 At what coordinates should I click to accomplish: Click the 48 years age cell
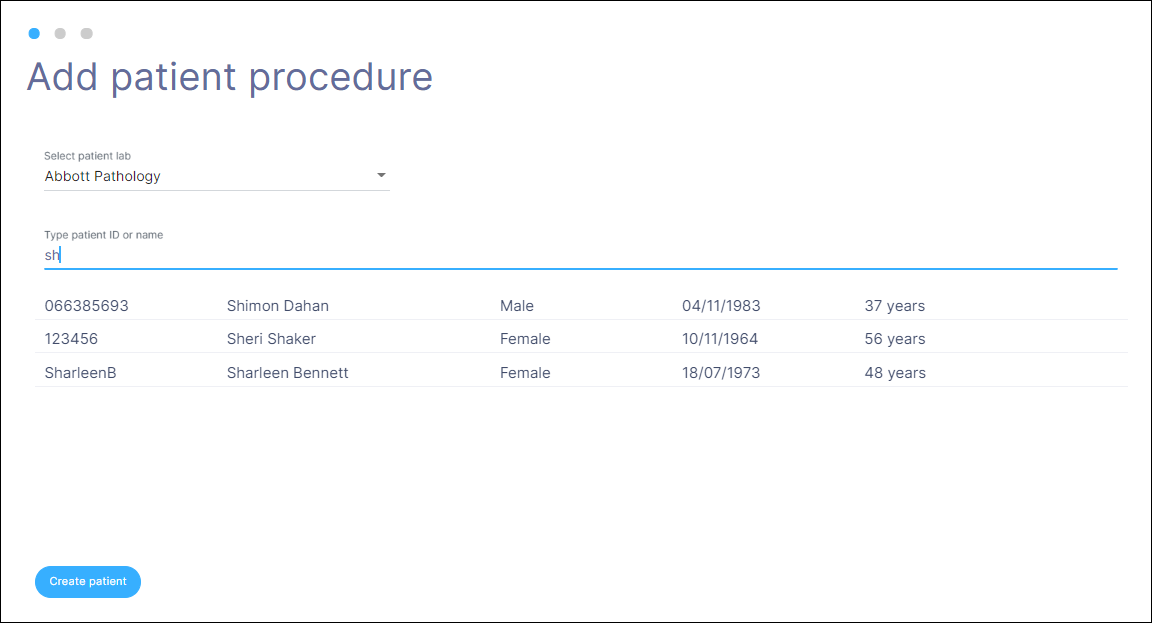(895, 373)
